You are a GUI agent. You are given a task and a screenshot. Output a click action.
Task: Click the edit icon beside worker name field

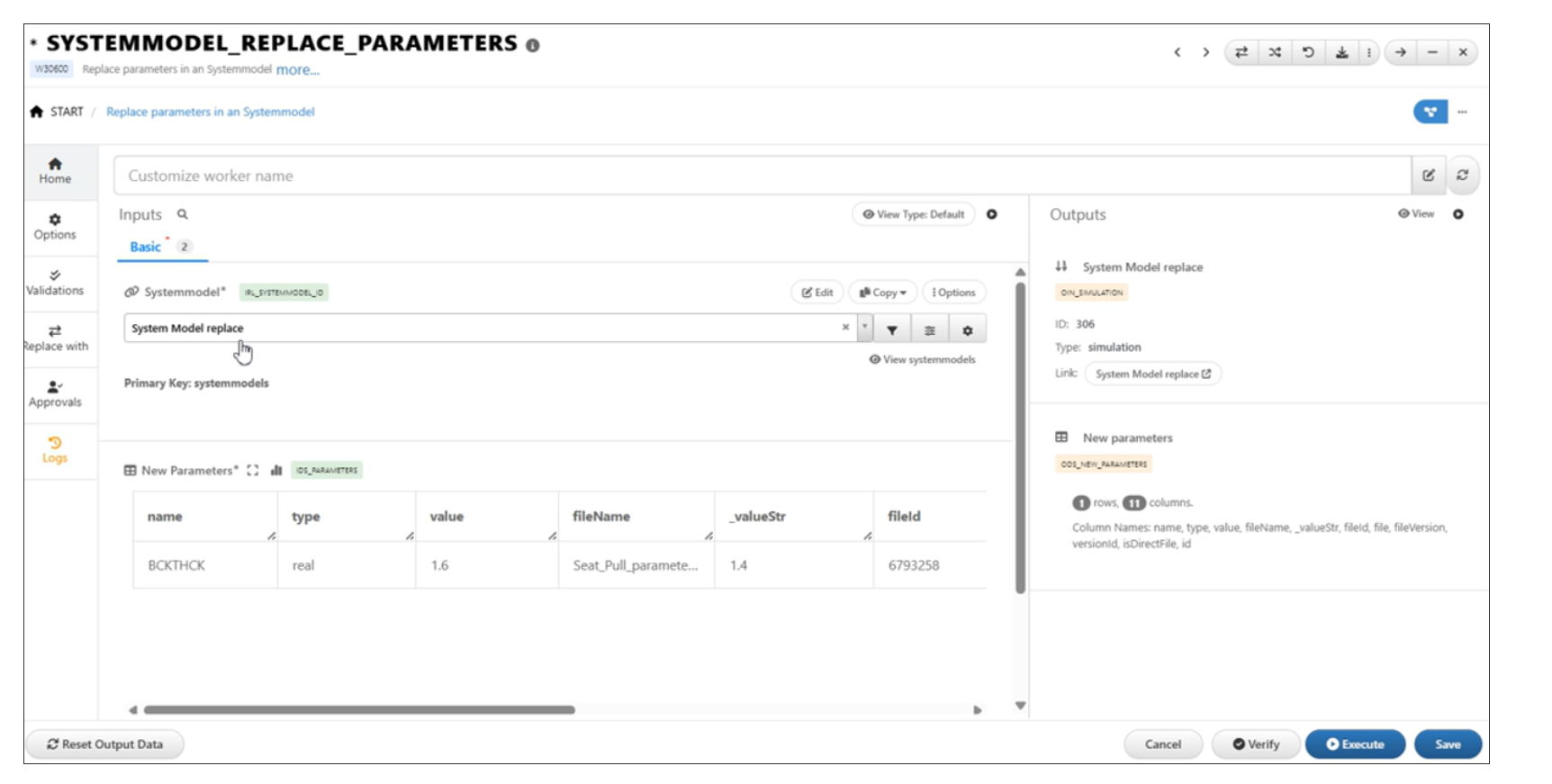pos(1428,176)
